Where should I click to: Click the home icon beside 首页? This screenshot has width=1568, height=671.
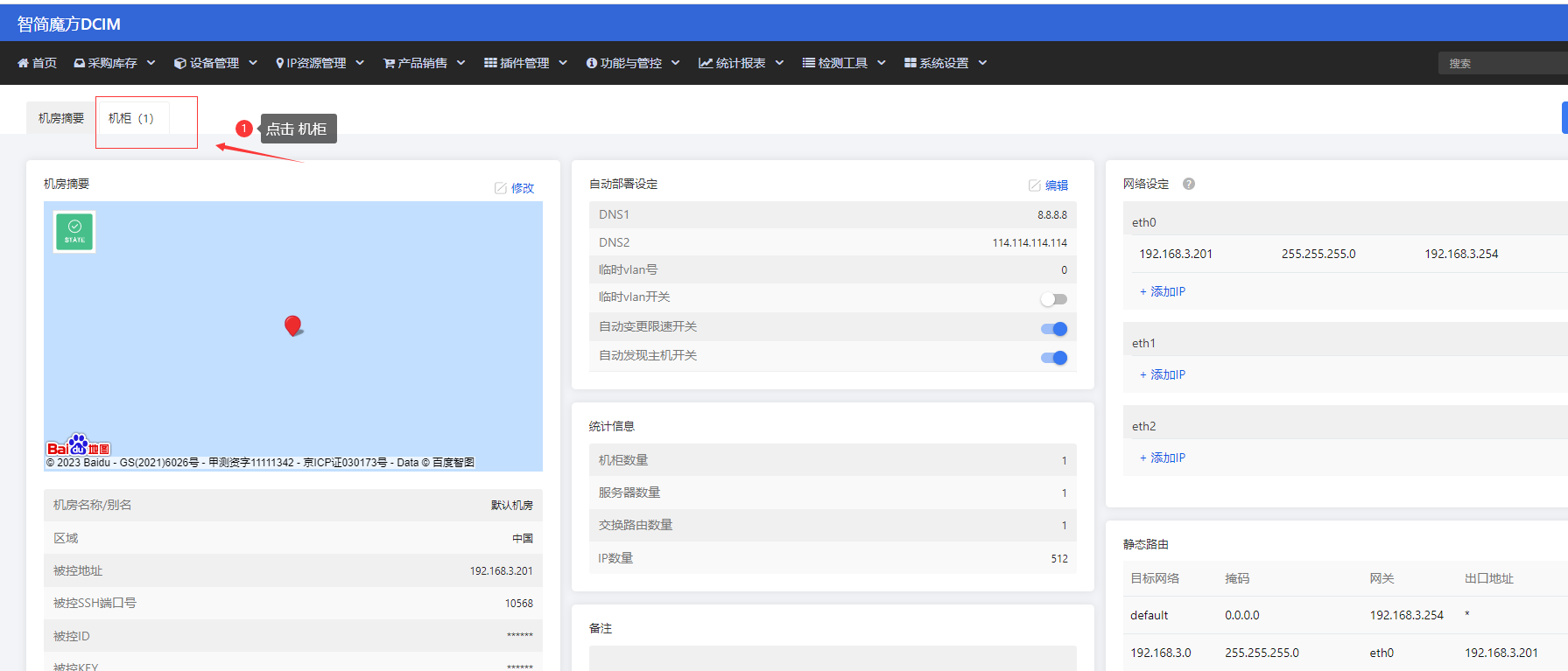tap(23, 63)
